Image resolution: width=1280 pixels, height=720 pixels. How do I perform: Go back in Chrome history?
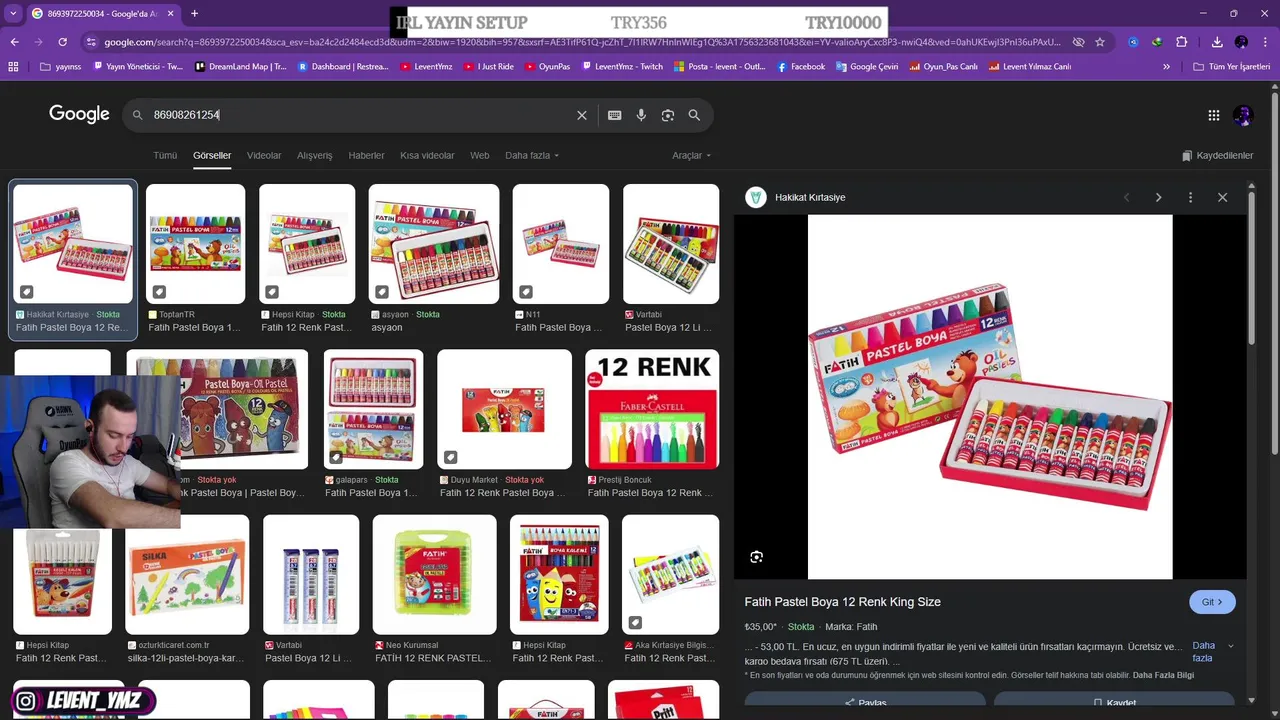pos(14,42)
